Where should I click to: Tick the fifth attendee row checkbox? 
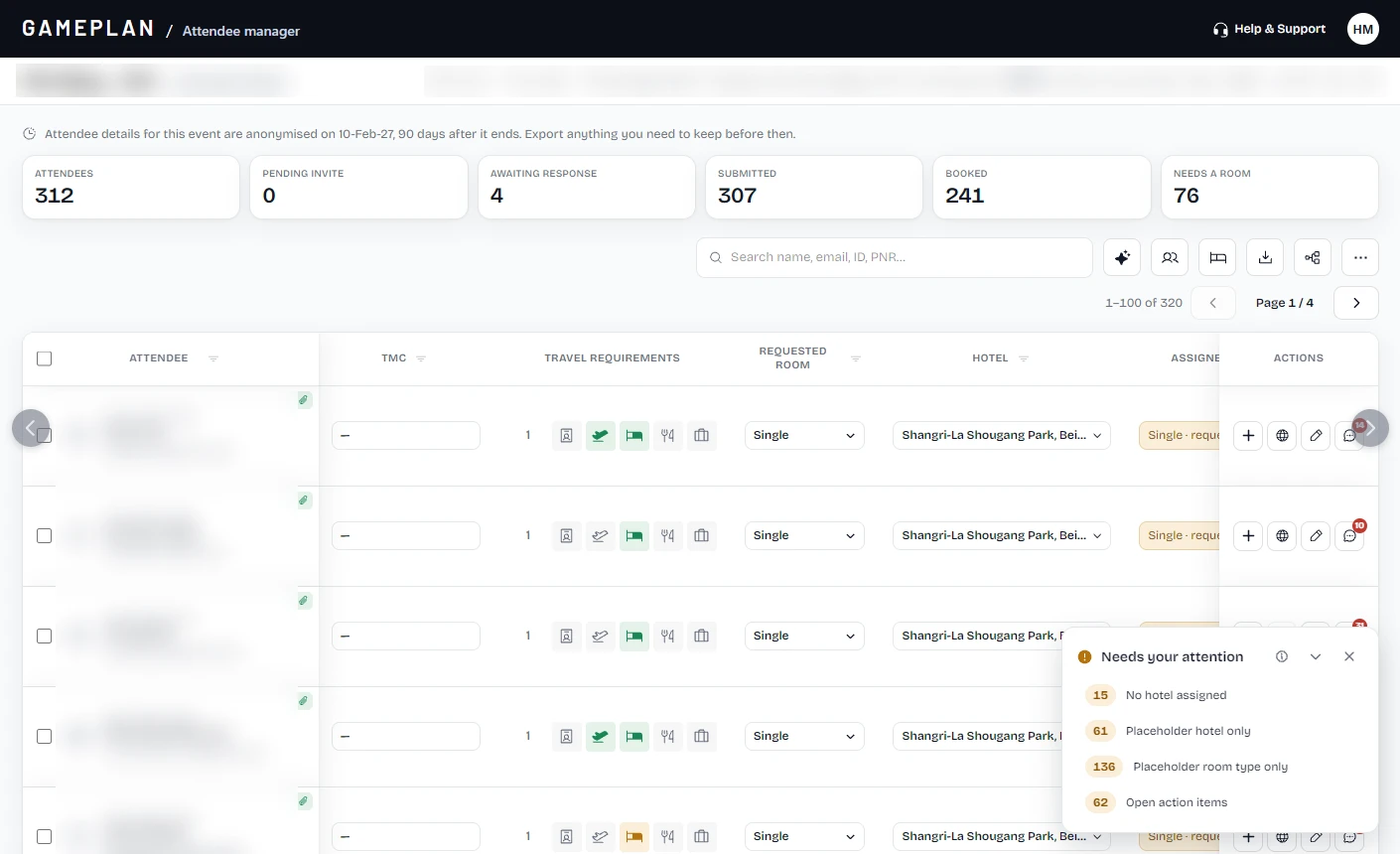tap(44, 836)
